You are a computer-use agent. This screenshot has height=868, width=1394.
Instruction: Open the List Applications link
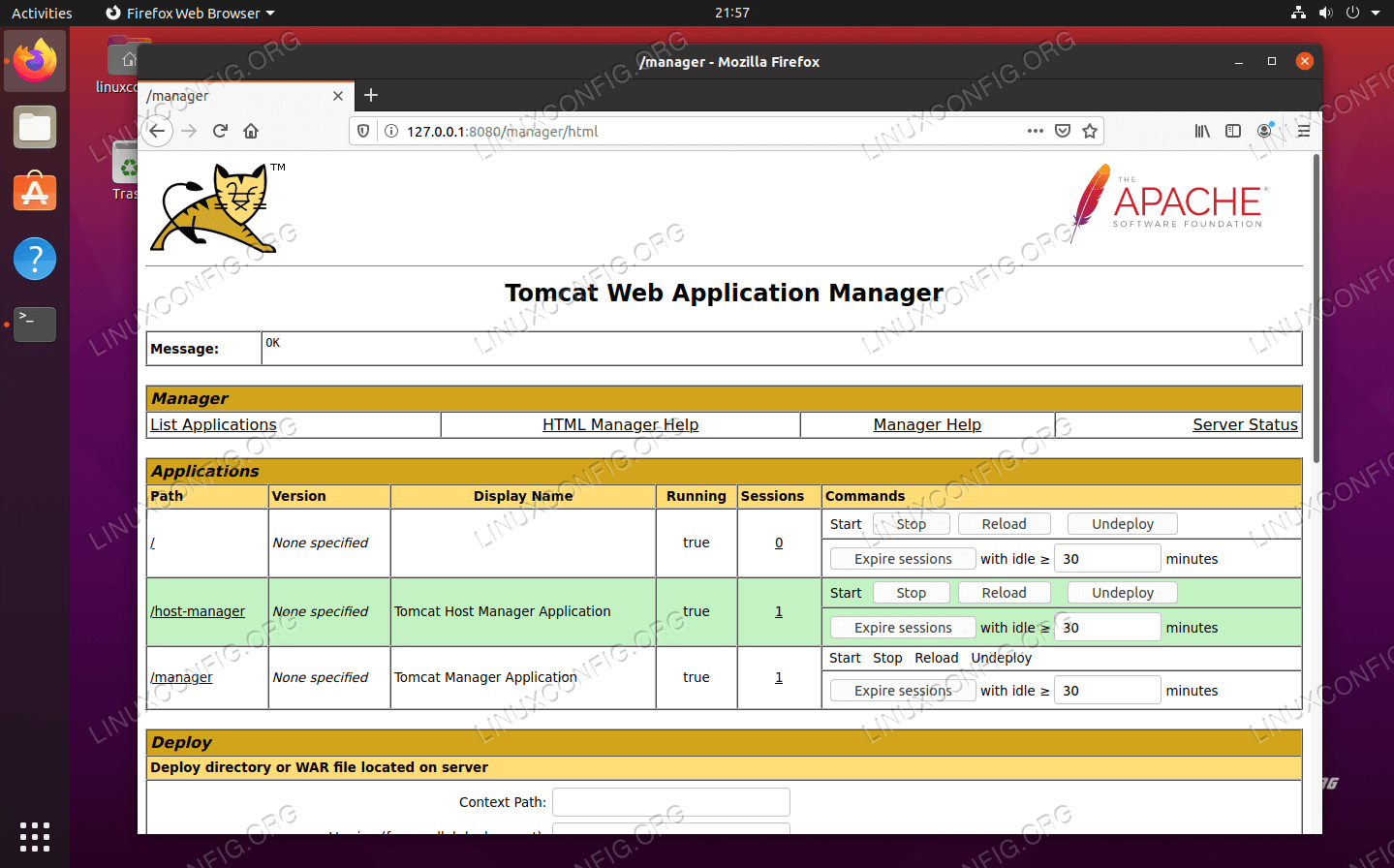pos(213,424)
